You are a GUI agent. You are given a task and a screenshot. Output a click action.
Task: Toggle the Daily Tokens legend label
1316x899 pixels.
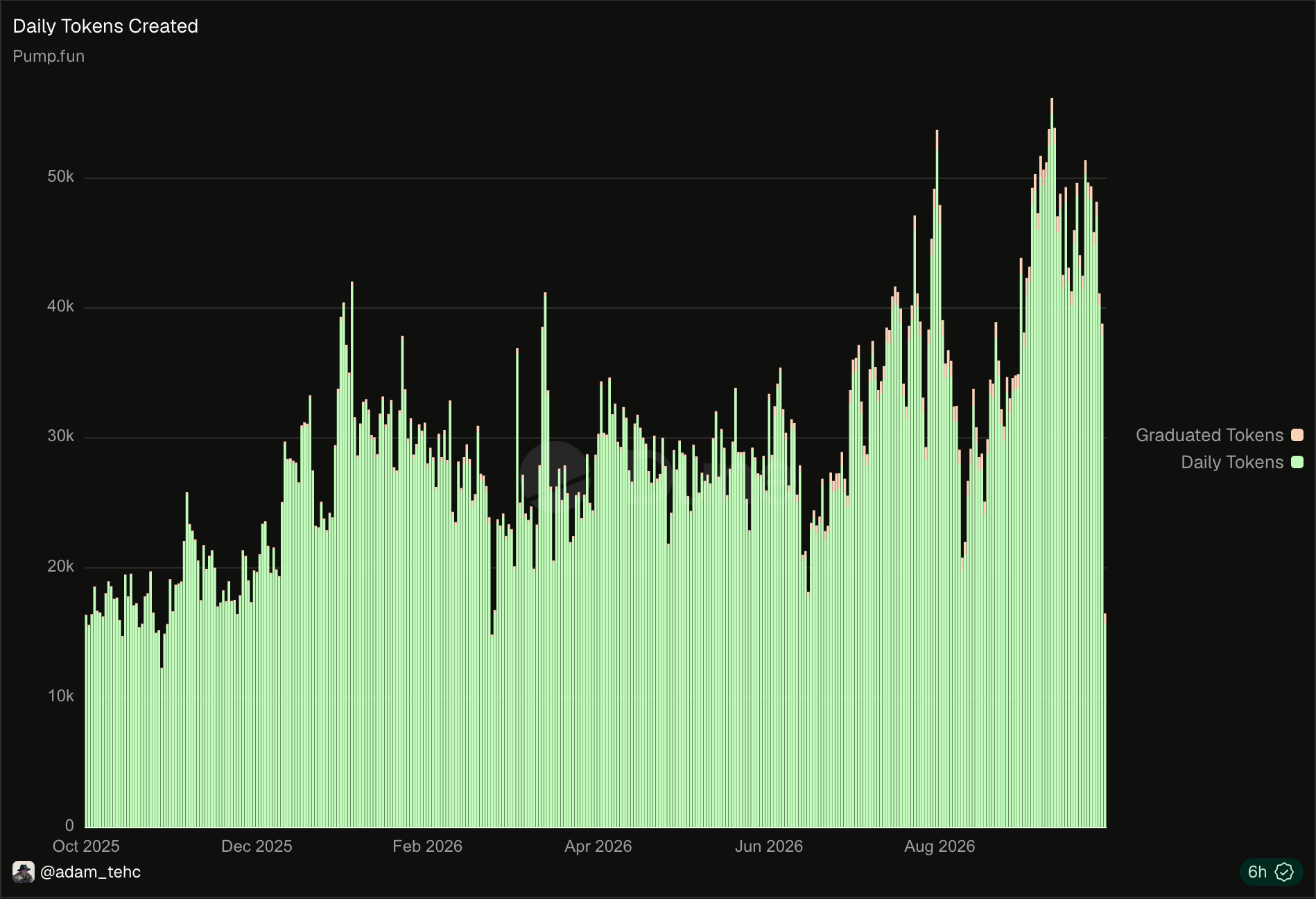[x=1232, y=462]
